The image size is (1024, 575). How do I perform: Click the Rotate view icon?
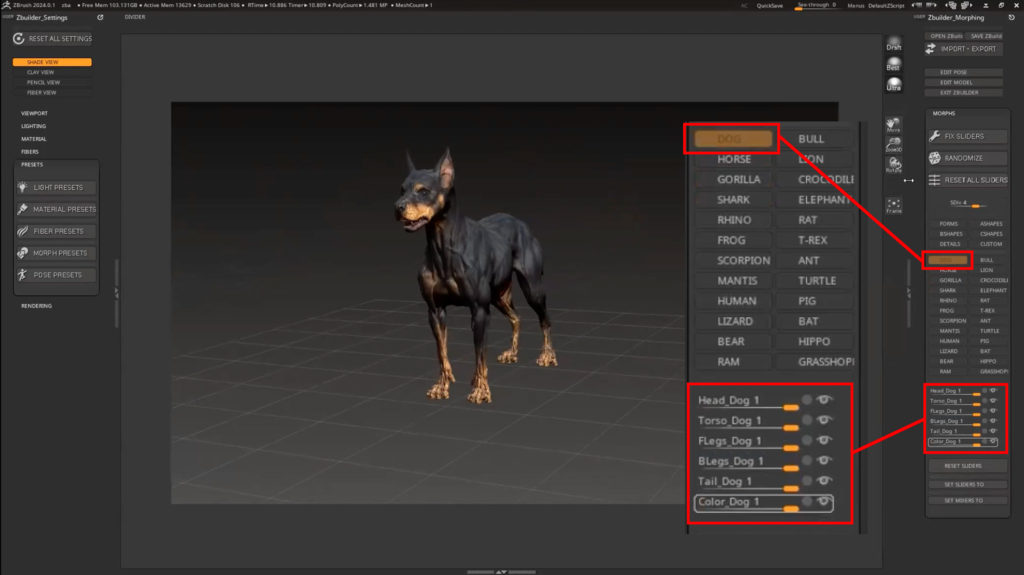(x=893, y=165)
